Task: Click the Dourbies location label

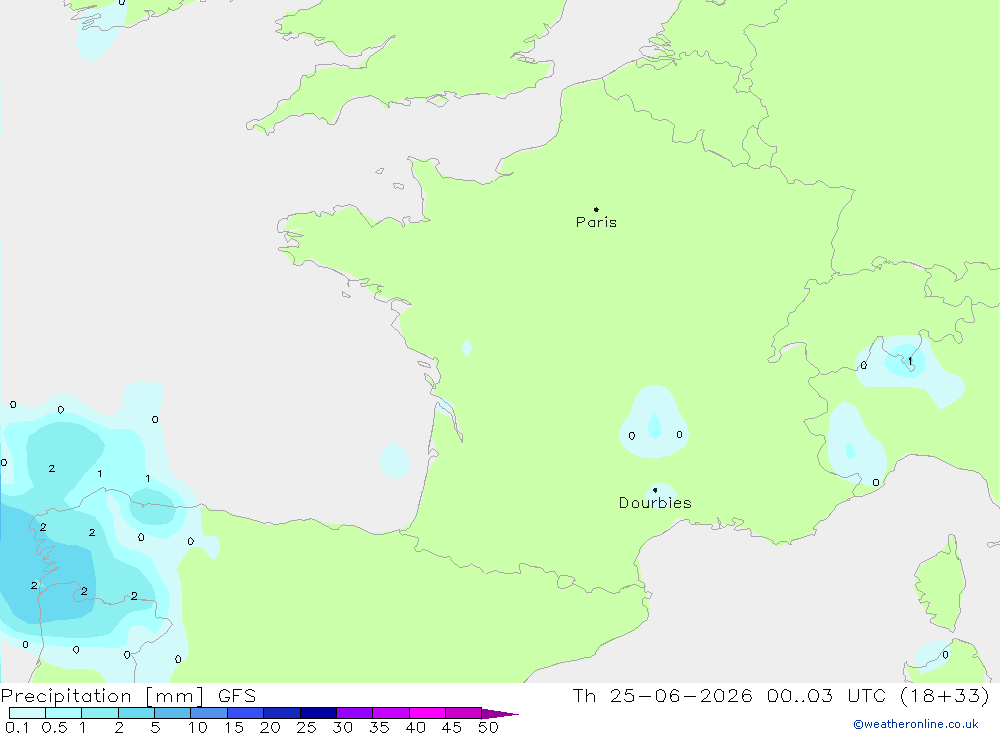Action: 655,503
